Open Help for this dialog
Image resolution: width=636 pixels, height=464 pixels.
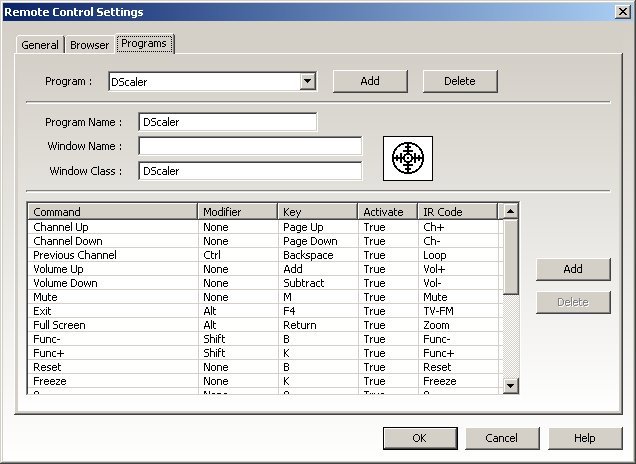[585, 438]
